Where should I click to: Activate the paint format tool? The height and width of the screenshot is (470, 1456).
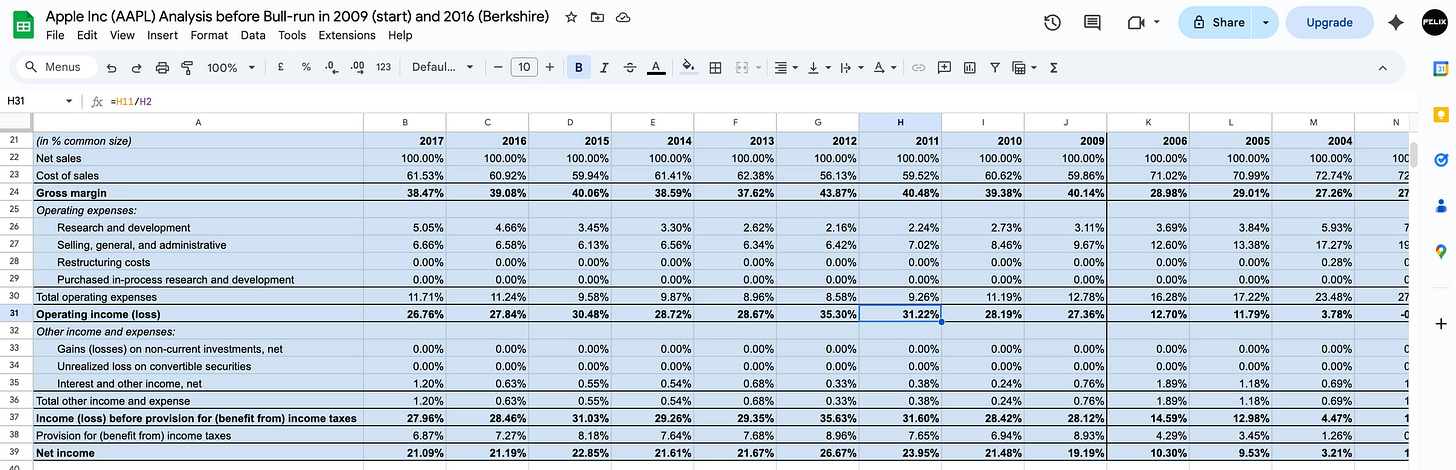[187, 68]
